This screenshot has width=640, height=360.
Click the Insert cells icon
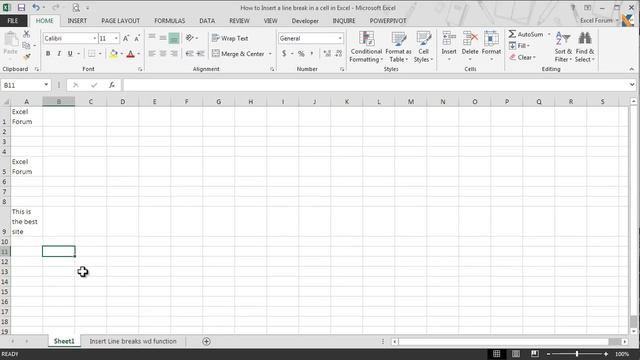coord(449,46)
